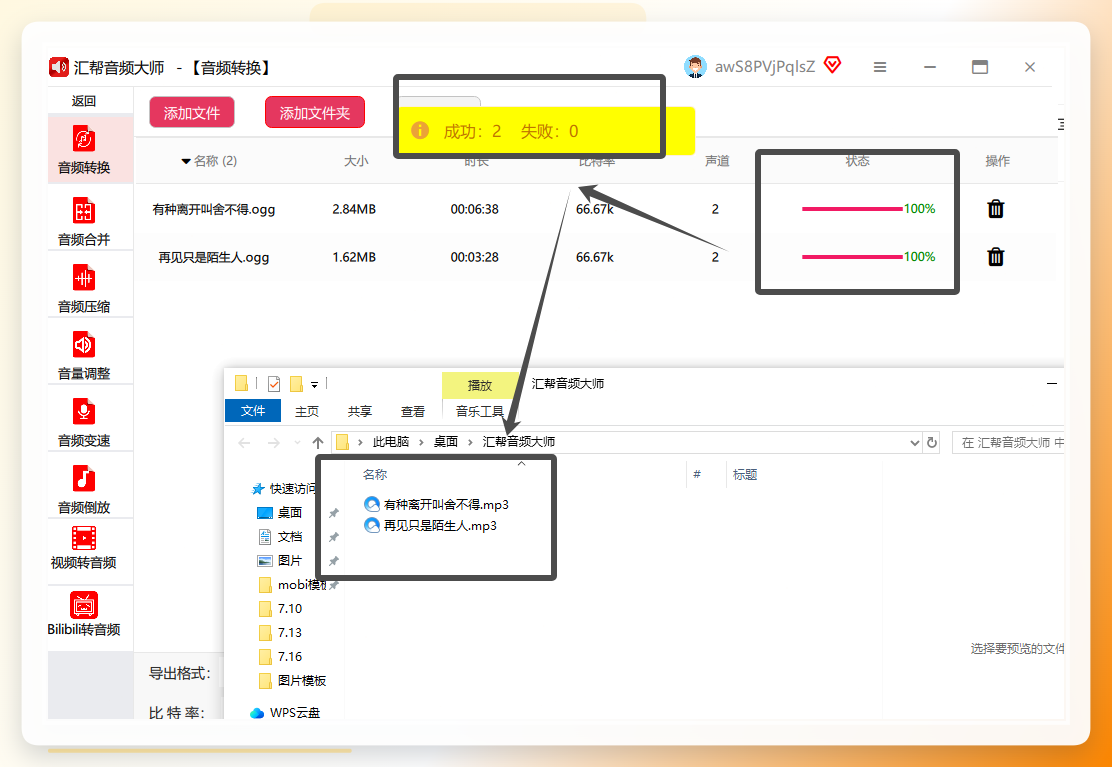Click 此电脑 in the Explorer breadcrumb
The width and height of the screenshot is (1112, 767).
[x=391, y=442]
